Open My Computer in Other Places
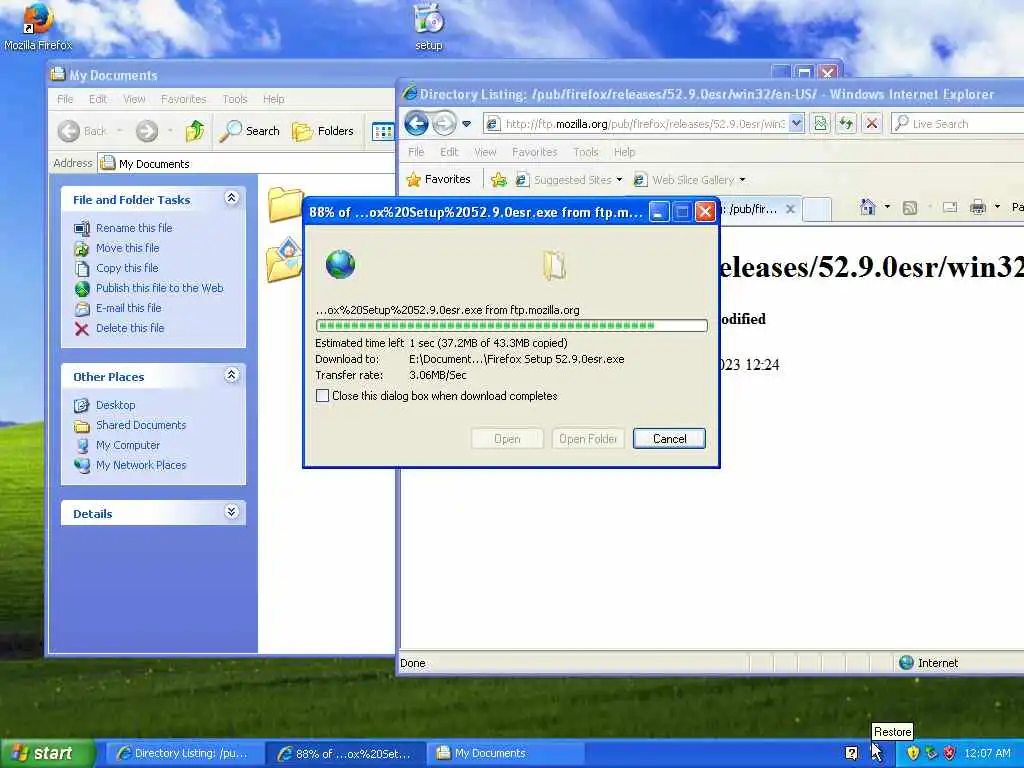Screen dimensions: 1024x768 [x=128, y=445]
